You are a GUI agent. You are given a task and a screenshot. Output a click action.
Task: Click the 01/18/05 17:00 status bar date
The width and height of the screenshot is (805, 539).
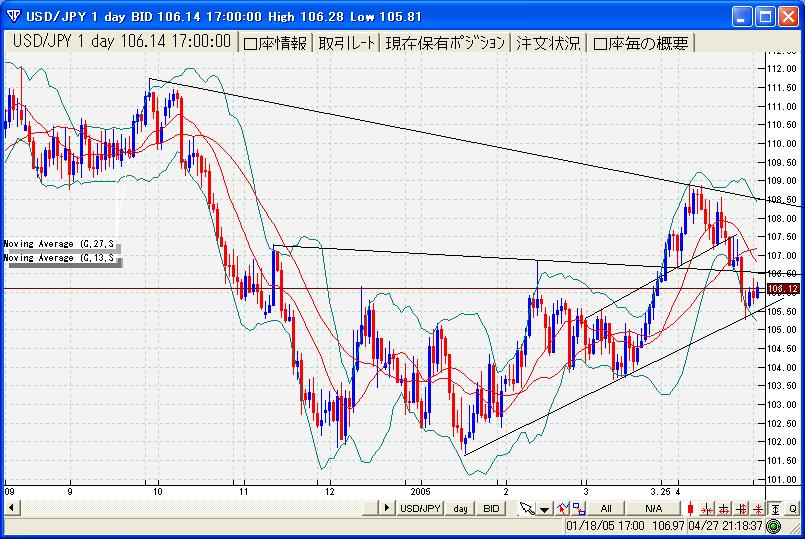click(x=605, y=526)
